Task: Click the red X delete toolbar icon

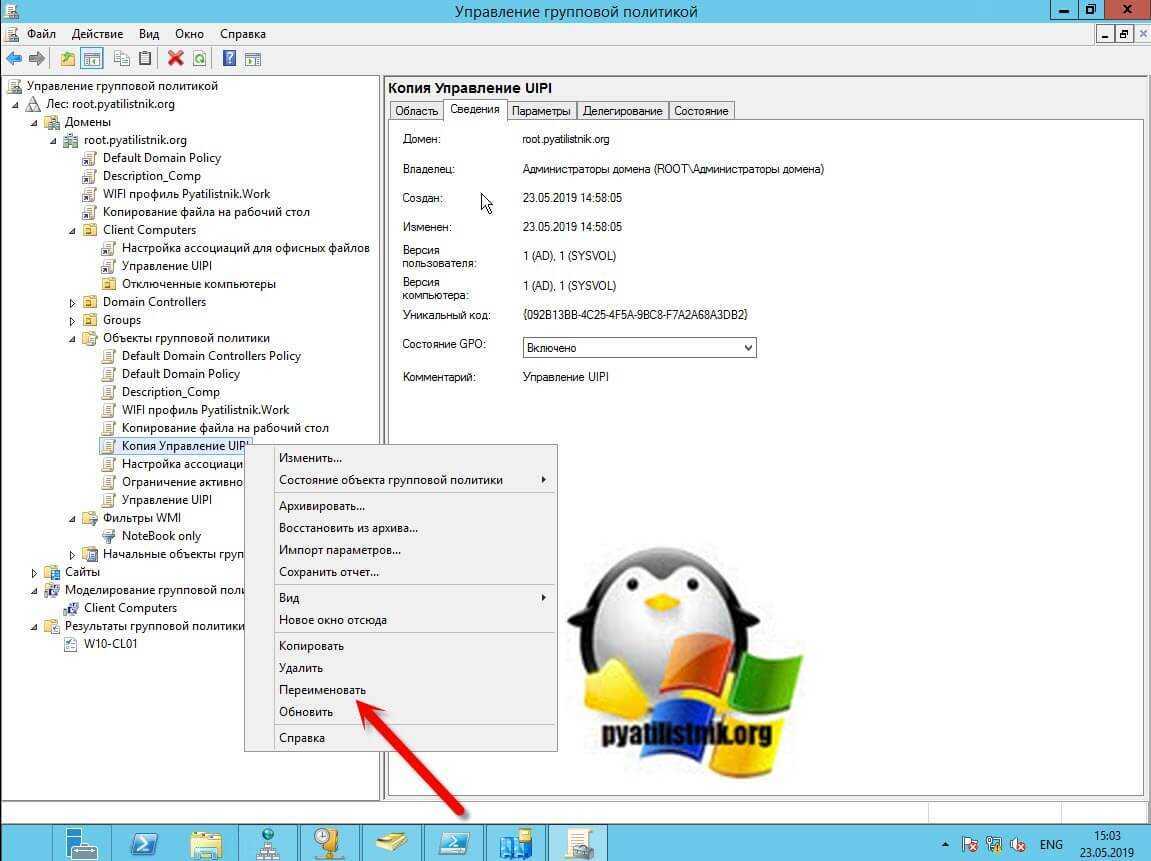Action: coord(175,59)
